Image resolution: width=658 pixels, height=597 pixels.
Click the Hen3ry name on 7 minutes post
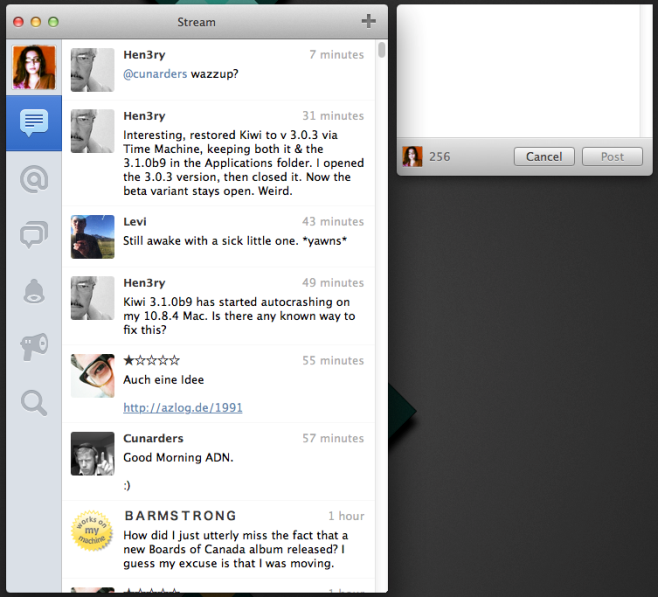coord(144,55)
